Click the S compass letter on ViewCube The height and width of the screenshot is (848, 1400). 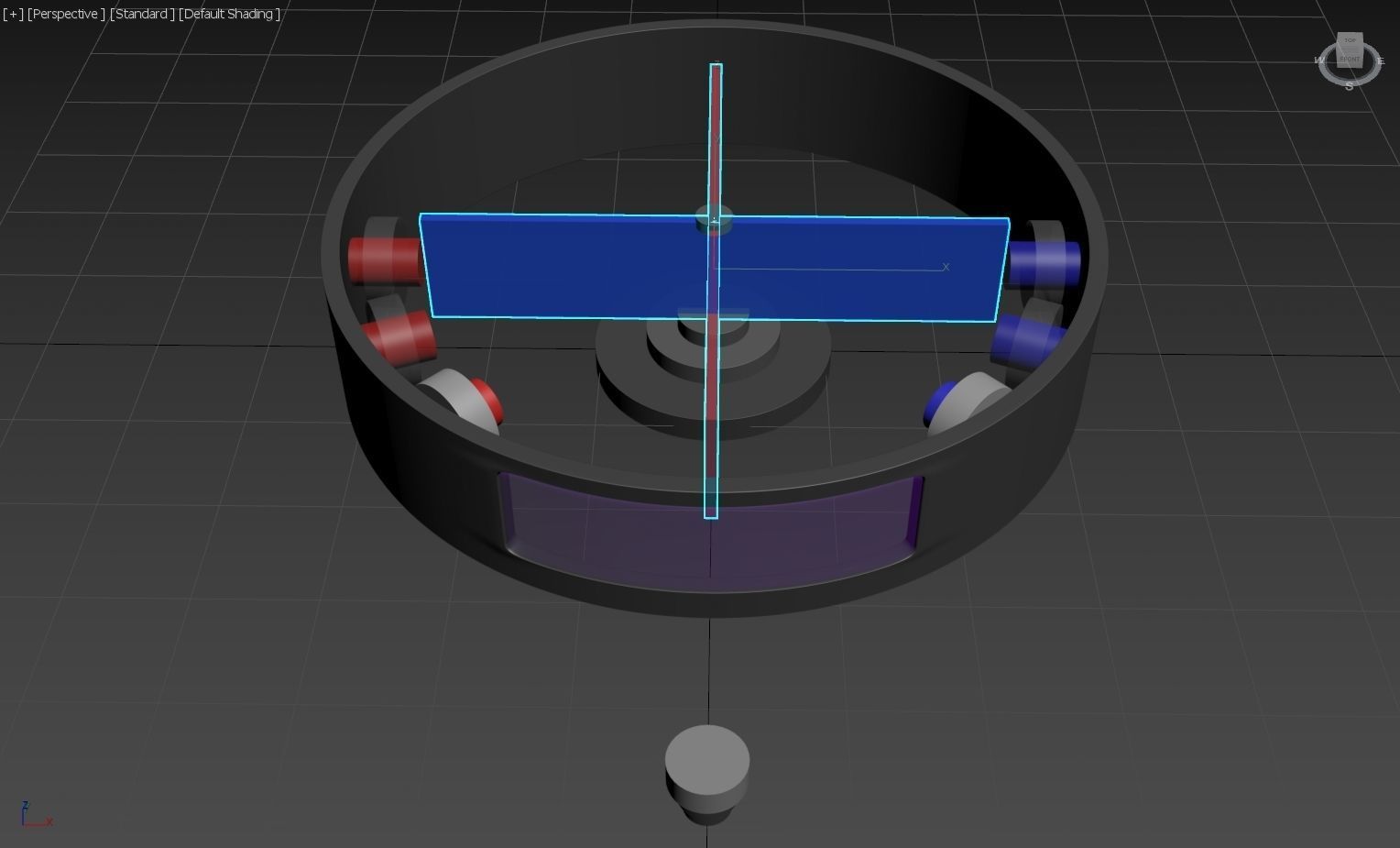[1349, 86]
